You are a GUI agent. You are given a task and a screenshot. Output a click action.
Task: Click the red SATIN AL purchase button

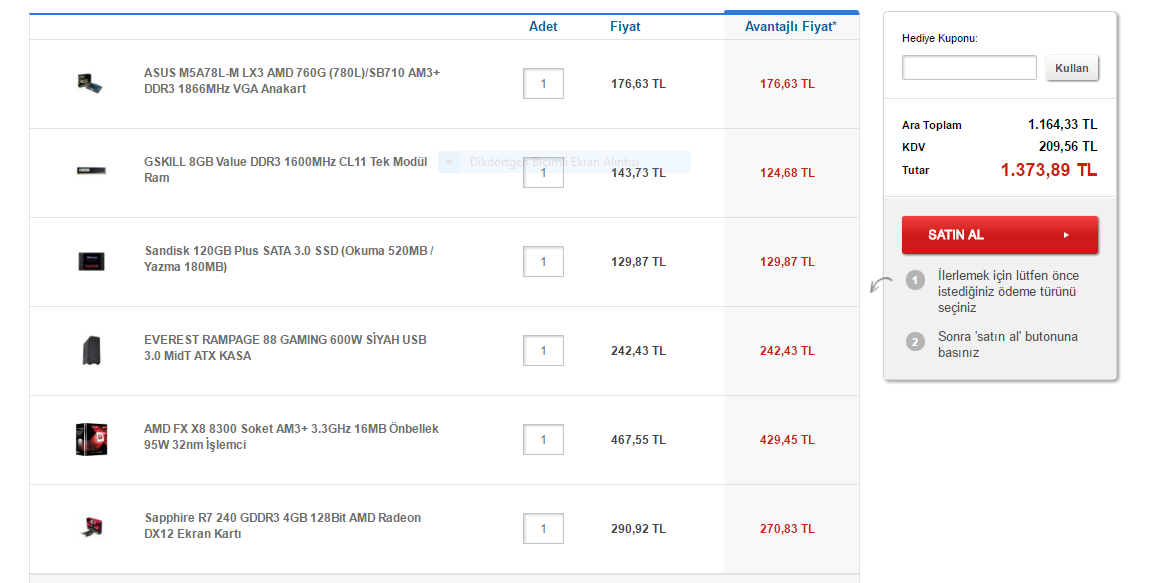999,235
